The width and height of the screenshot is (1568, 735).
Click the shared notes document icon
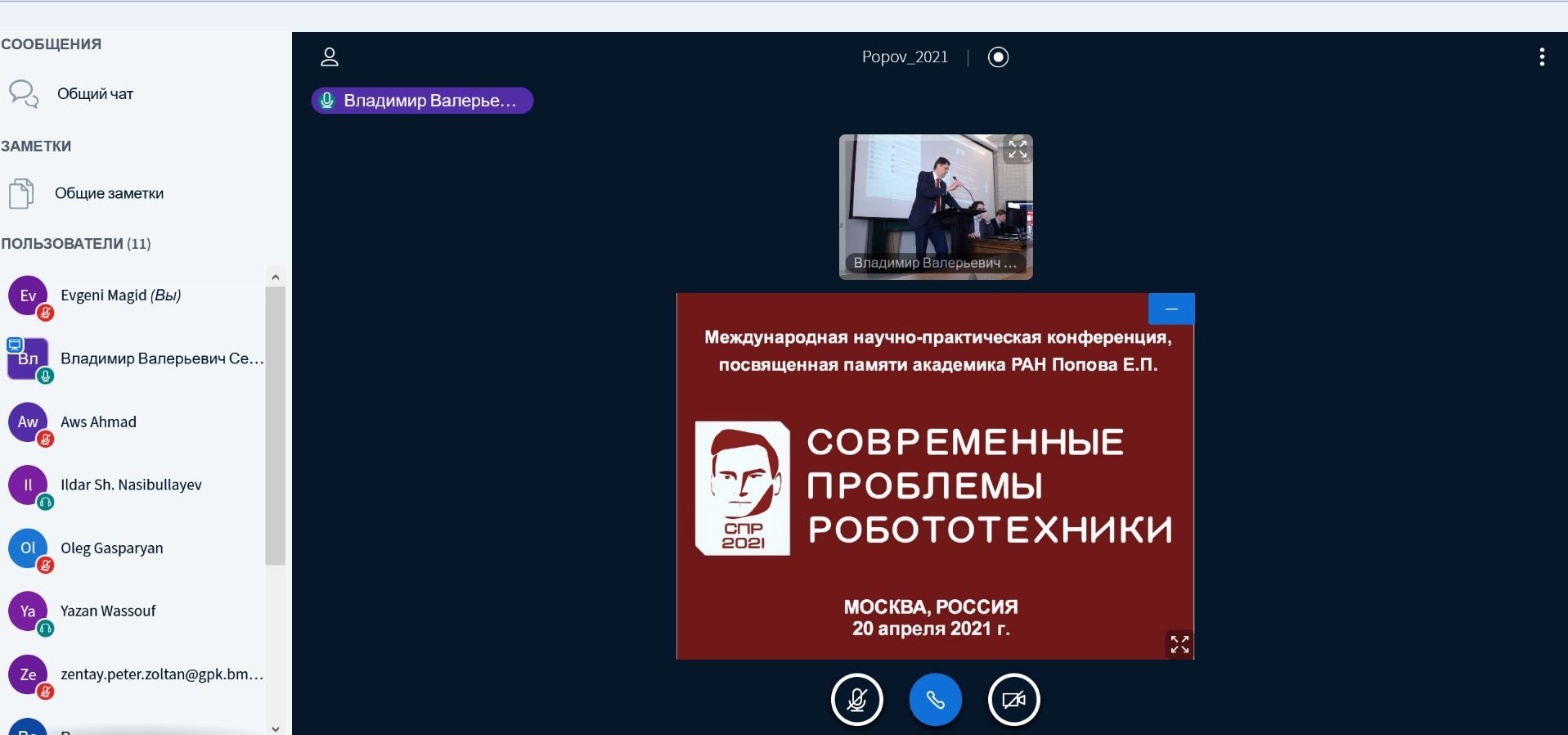point(21,194)
